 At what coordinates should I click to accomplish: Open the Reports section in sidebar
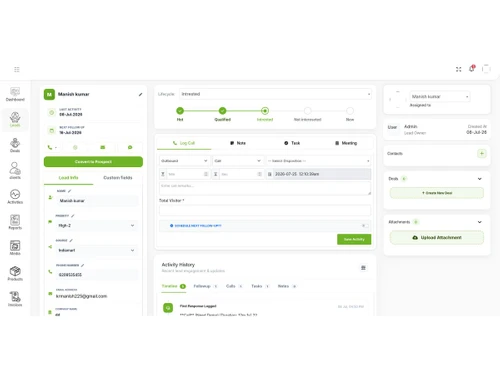coord(15,222)
